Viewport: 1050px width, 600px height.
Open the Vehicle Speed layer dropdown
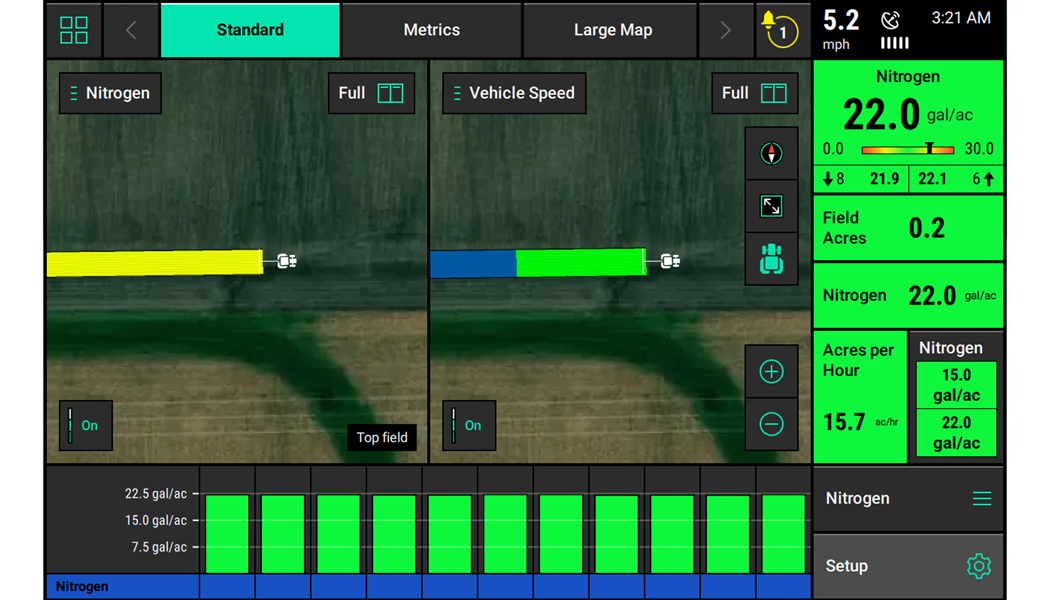[514, 93]
